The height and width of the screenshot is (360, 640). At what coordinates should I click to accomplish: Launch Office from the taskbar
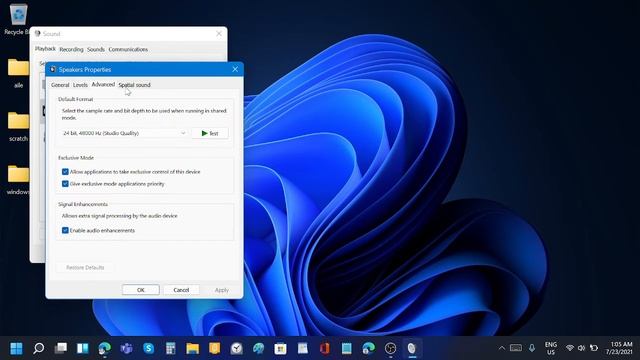pos(324,348)
